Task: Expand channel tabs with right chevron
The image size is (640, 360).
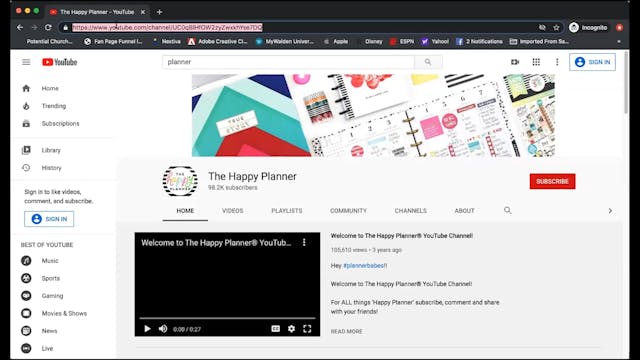Action: click(610, 211)
